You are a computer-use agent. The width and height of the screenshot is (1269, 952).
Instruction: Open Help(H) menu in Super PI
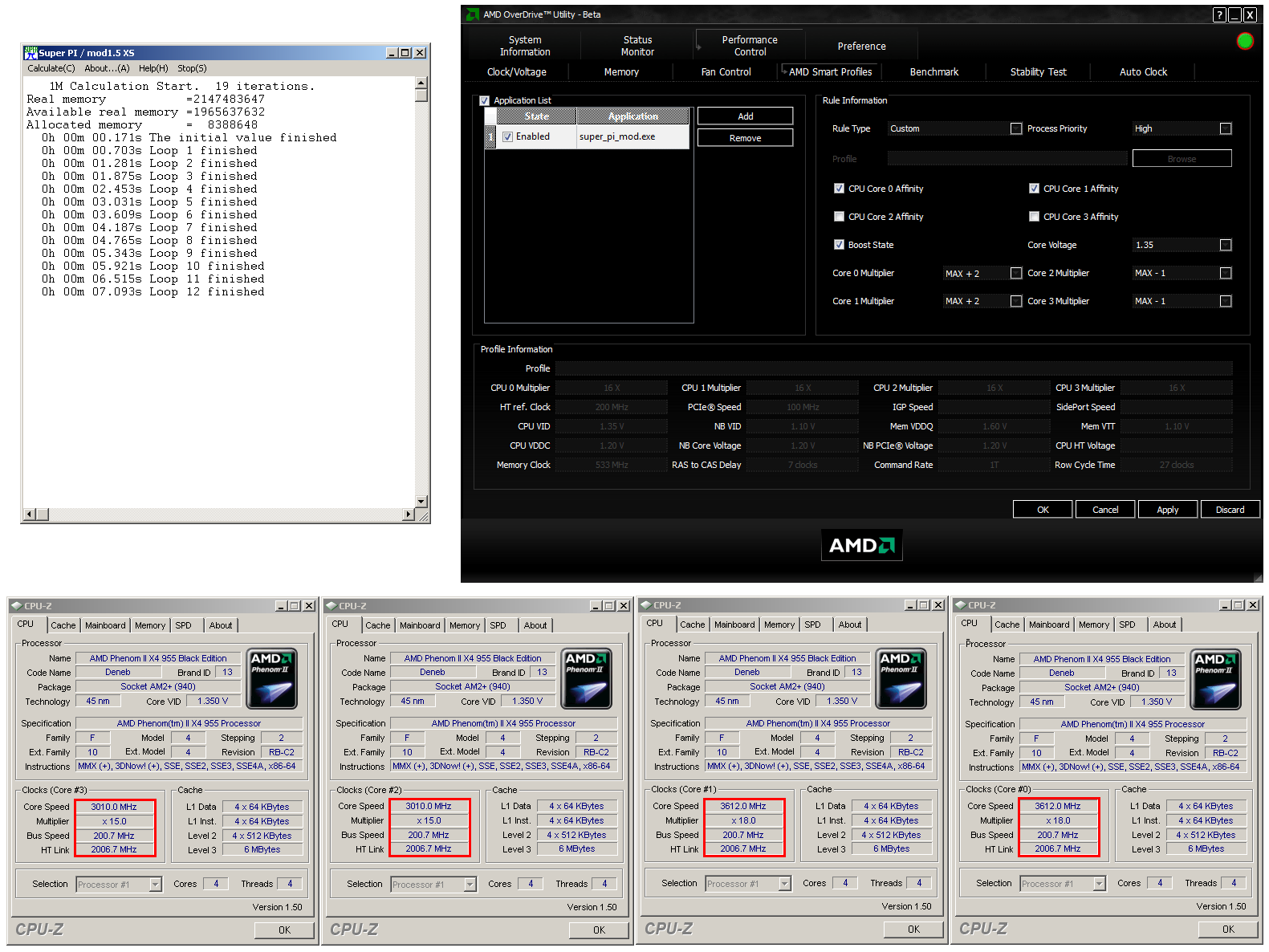pos(153,68)
